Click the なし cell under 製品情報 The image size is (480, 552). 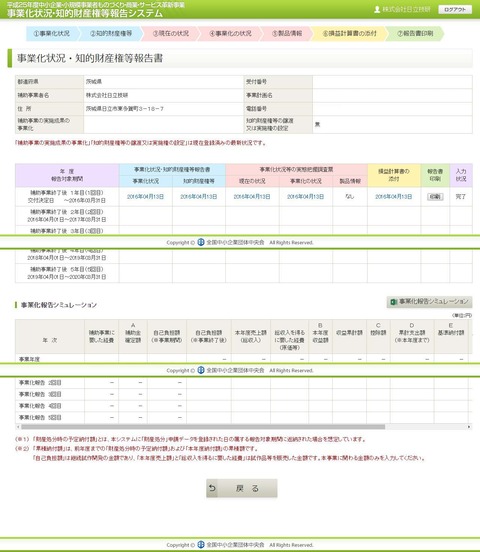tap(350, 197)
